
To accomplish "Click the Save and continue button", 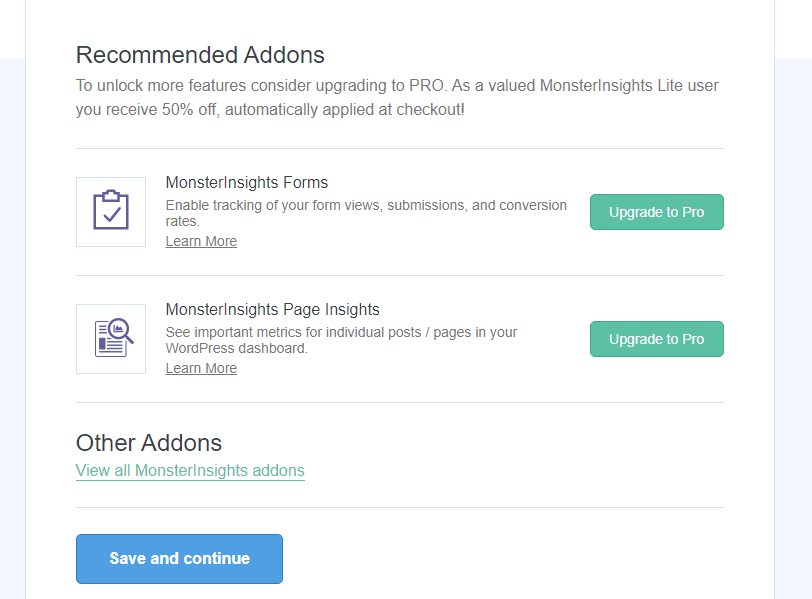I will point(179,559).
